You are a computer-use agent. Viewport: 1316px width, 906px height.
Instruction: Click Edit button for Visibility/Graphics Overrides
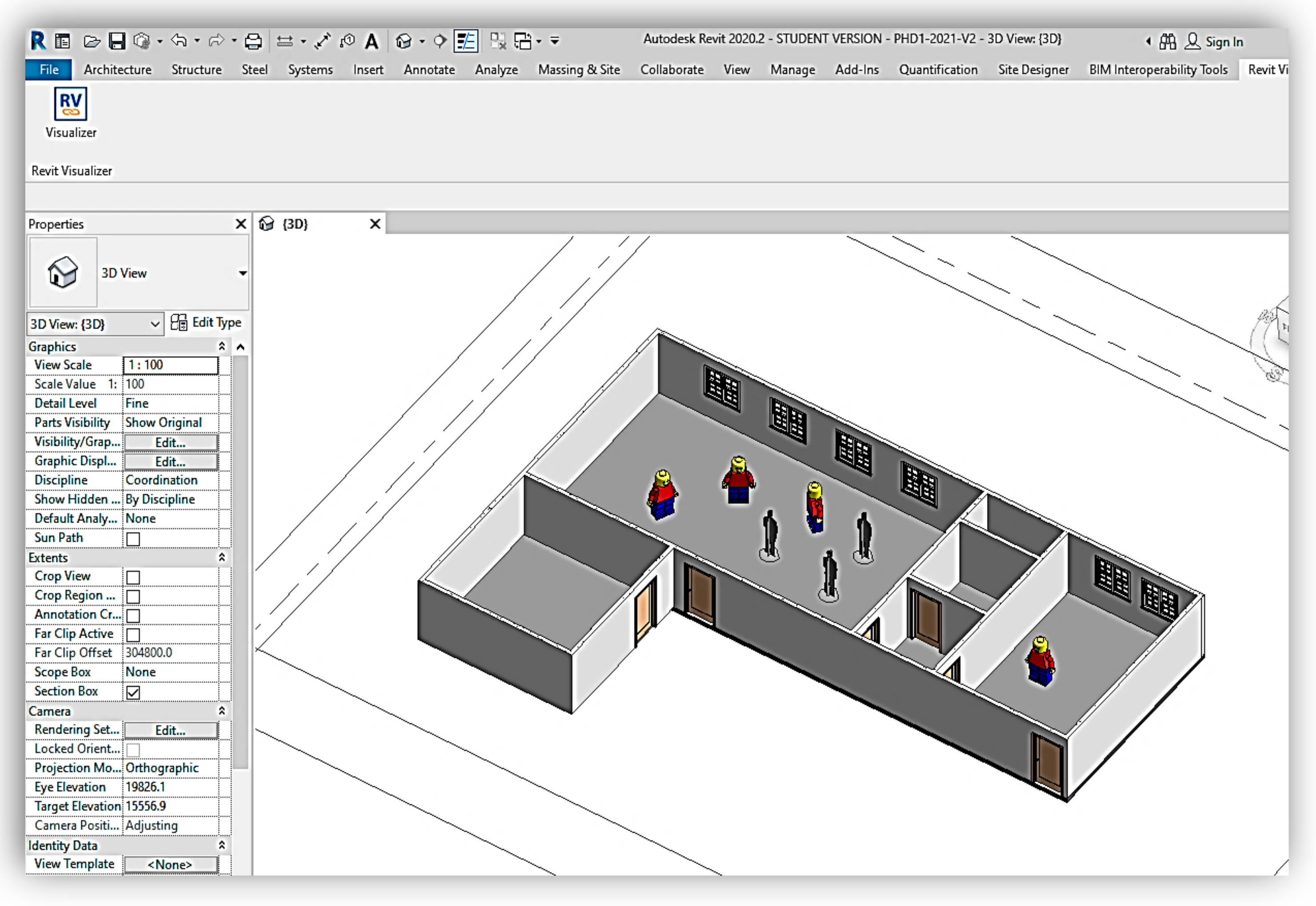tap(170, 442)
